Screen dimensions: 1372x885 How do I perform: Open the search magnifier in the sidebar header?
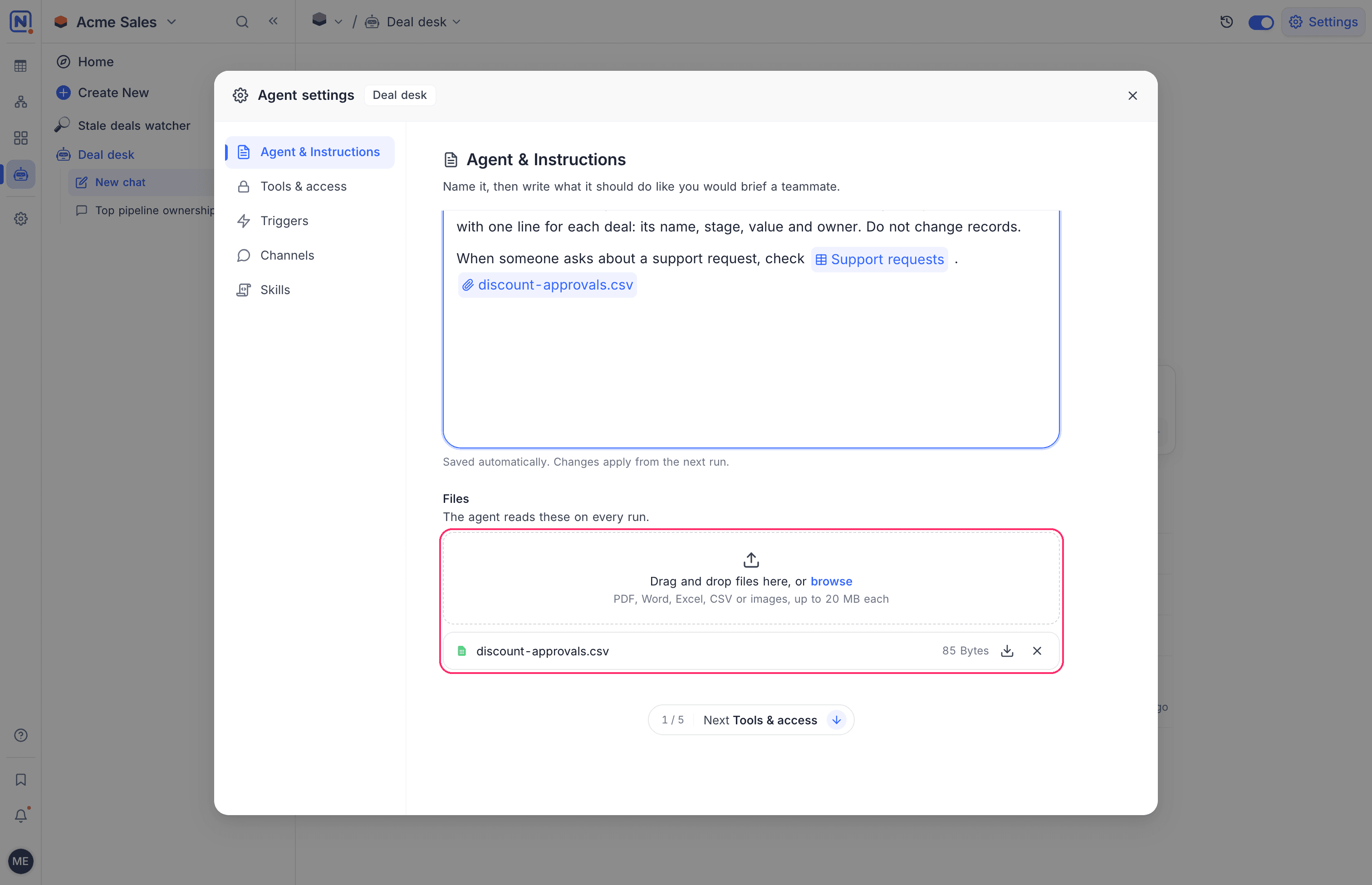(x=242, y=22)
